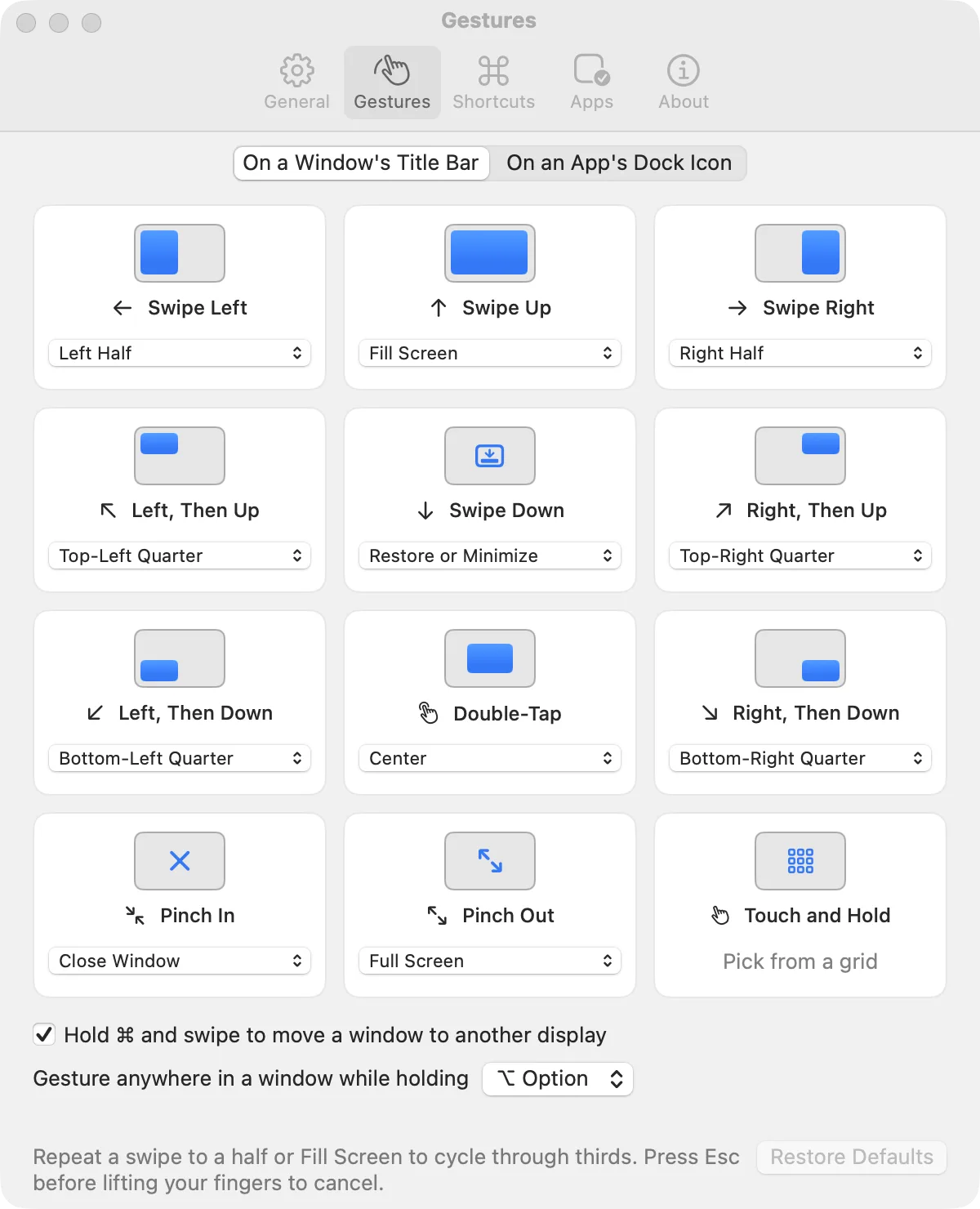The height and width of the screenshot is (1209, 980).
Task: Click the left arrow beside Swipe Left
Action: pyautogui.click(x=122, y=308)
